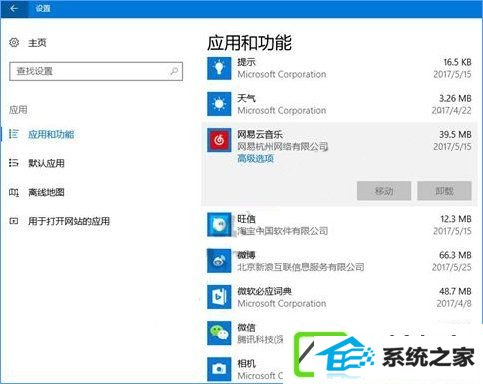Image resolution: width=483 pixels, height=384 pixels.
Task: Select the 旺信 app name
Action: coord(246,219)
